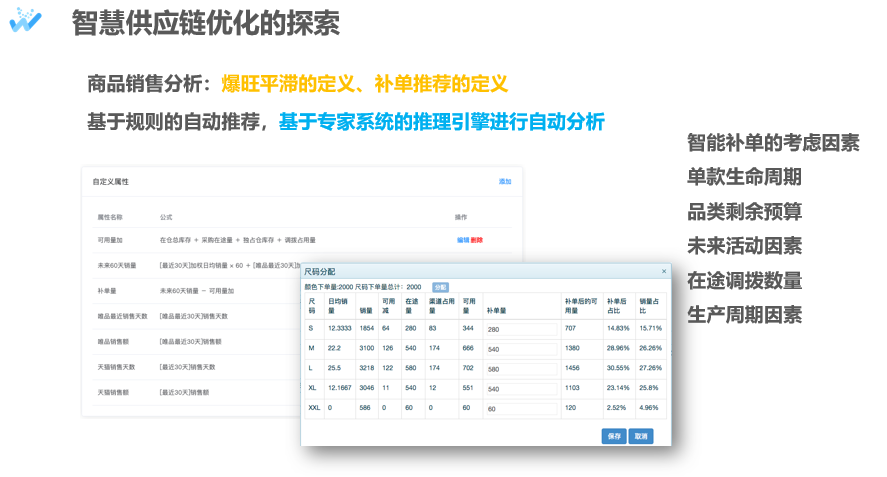Image resolution: width=887 pixels, height=477 pixels.
Task: Click the 自定义属性 panel heading
Action: click(111, 182)
